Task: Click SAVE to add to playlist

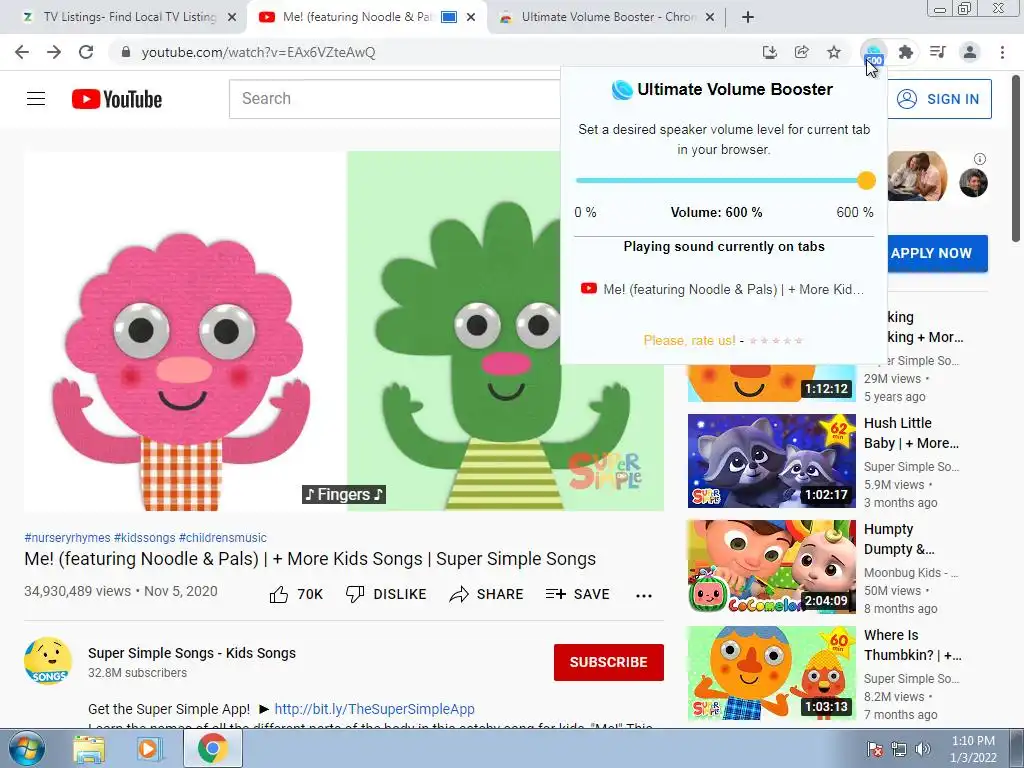Action: [x=578, y=594]
